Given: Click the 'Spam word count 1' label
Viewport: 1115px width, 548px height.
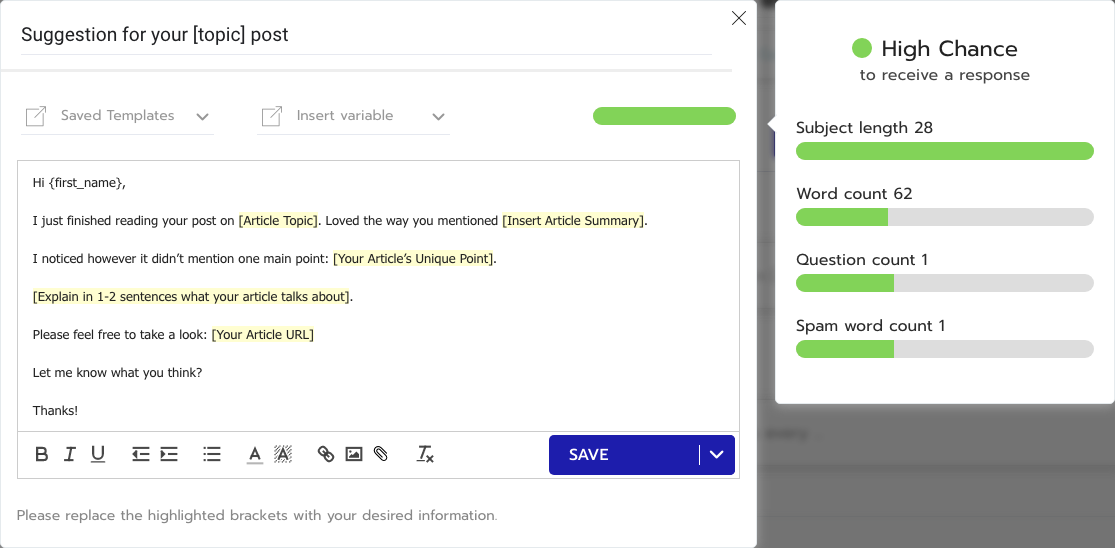Looking at the screenshot, I should (x=870, y=326).
